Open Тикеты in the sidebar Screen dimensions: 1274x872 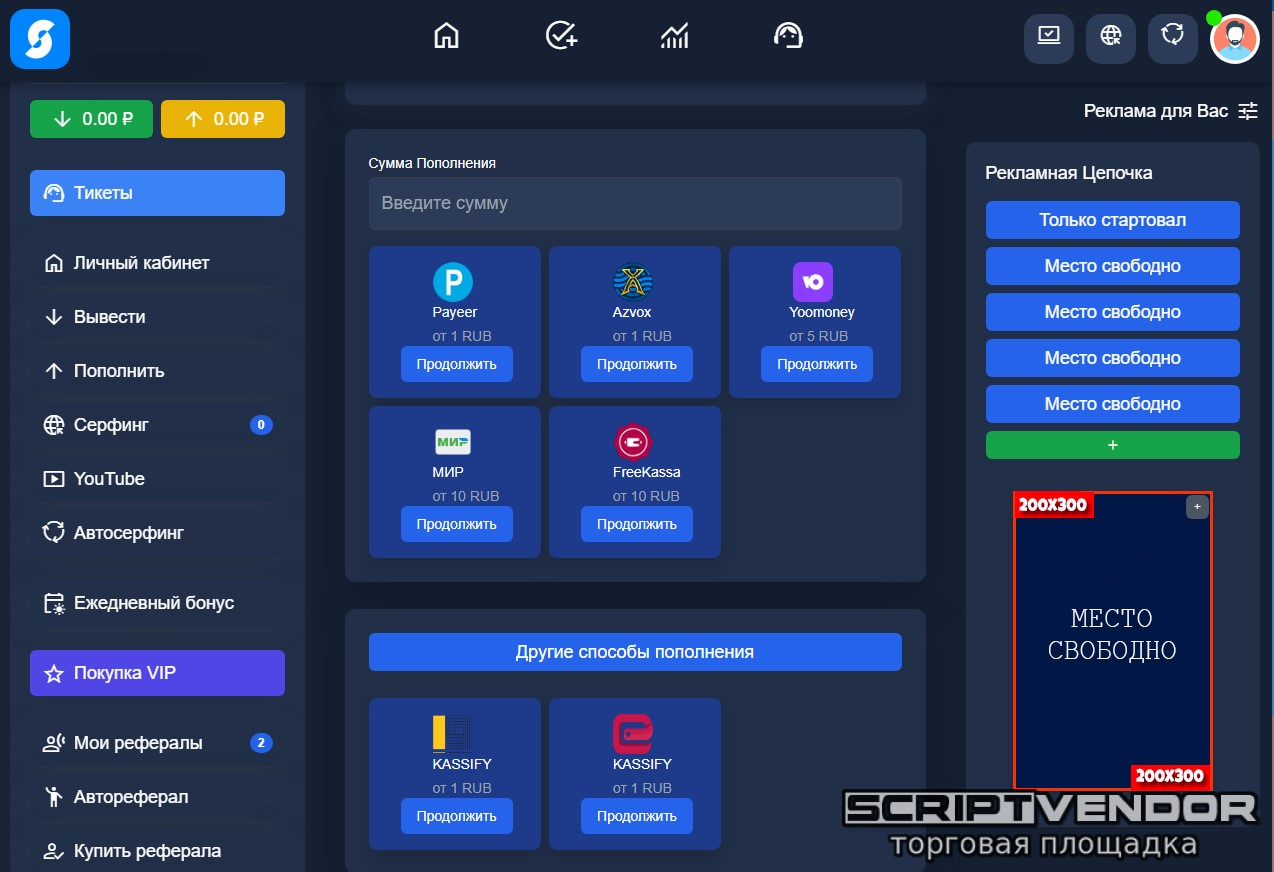pos(157,193)
